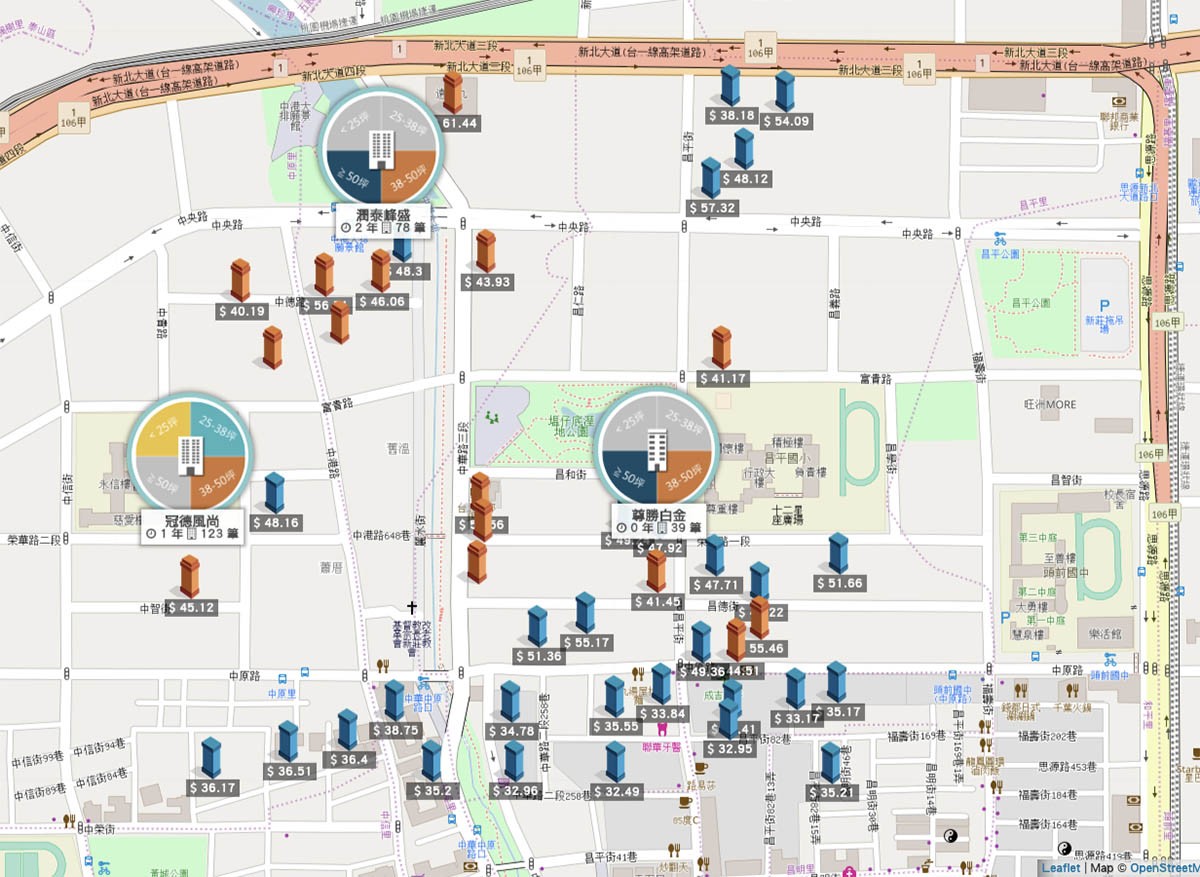Select dark blue ≥50坪 segment of 尊勝白金

point(628,473)
